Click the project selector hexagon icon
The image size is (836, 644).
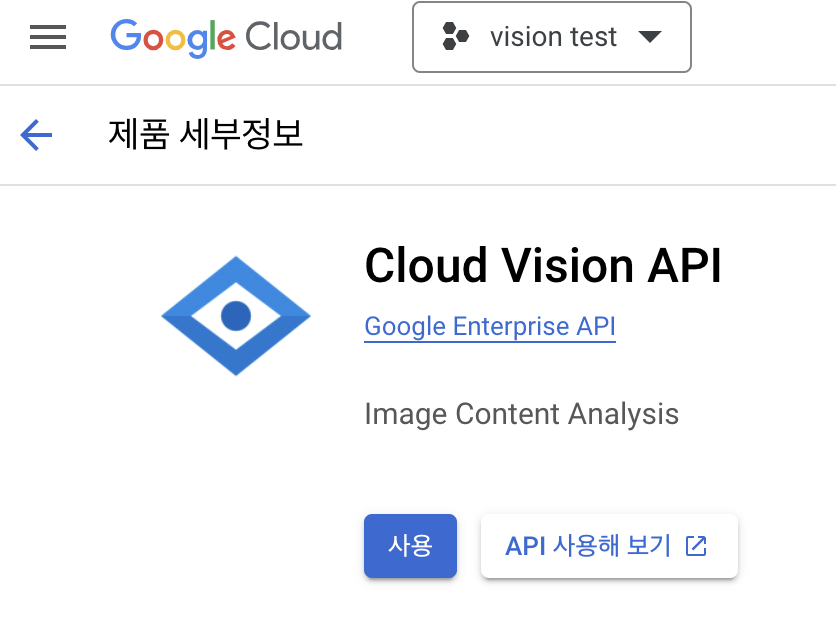pyautogui.click(x=456, y=37)
